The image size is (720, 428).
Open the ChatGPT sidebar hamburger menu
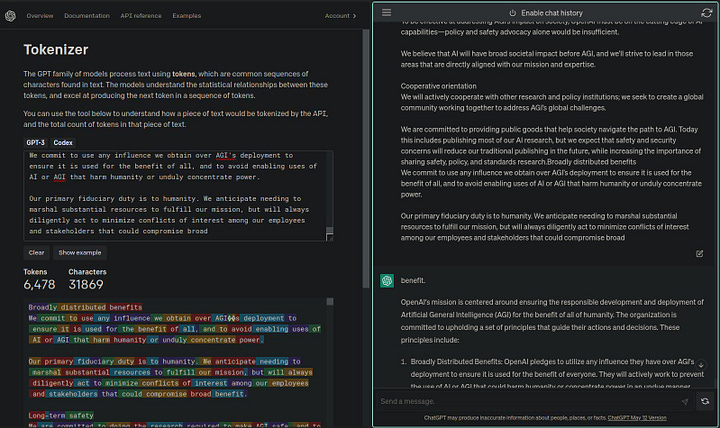pos(387,13)
